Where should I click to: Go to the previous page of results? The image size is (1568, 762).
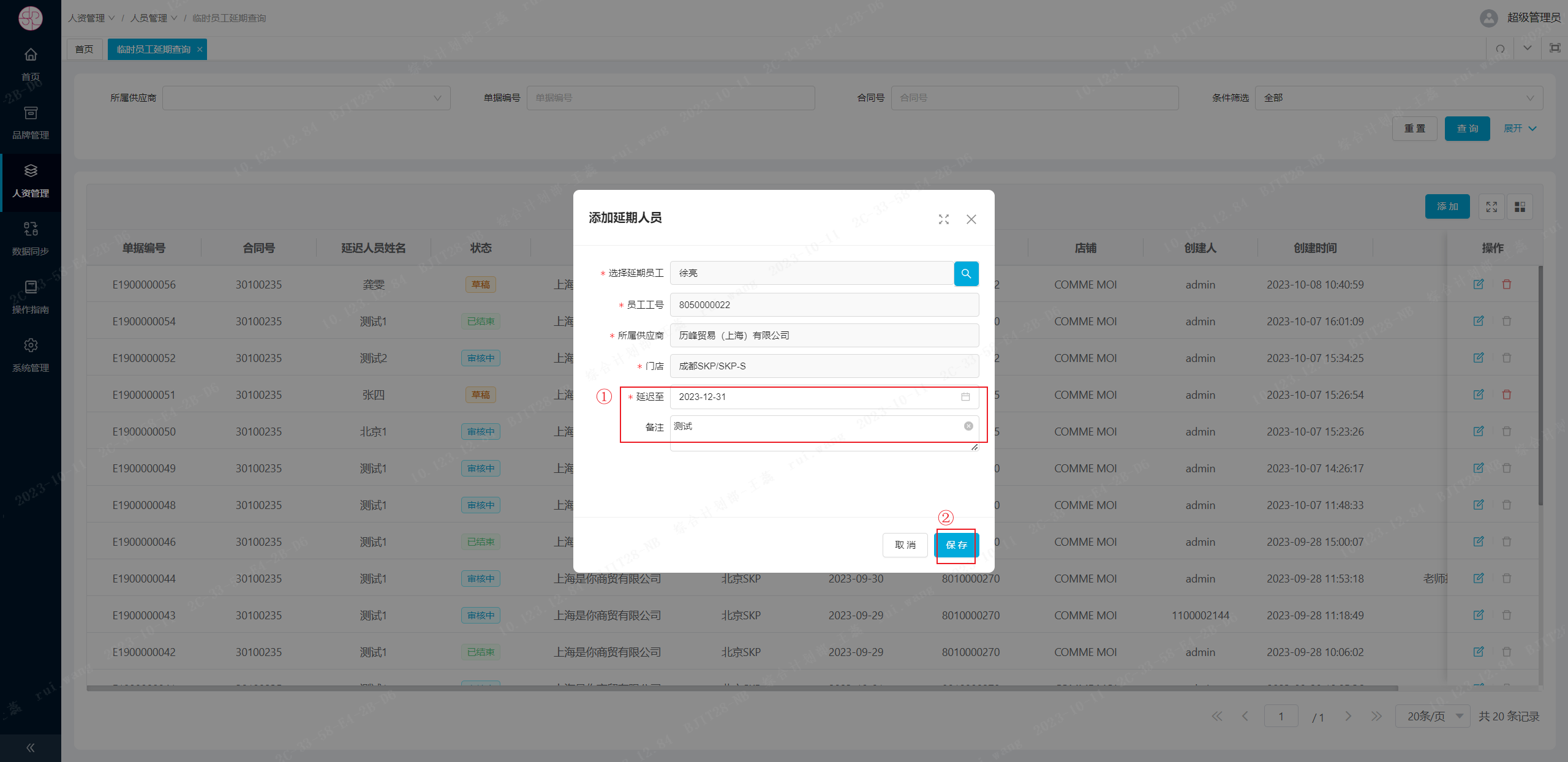(x=1245, y=716)
